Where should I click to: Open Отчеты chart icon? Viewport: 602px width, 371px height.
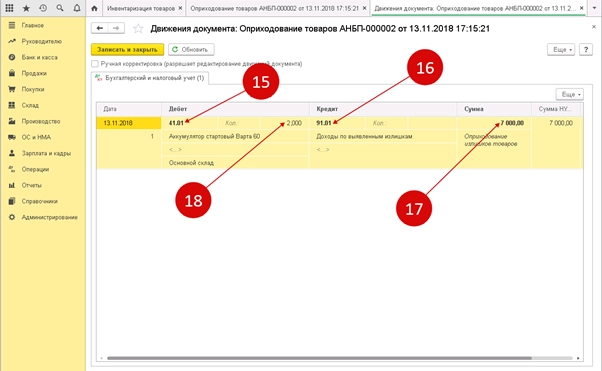click(x=12, y=185)
